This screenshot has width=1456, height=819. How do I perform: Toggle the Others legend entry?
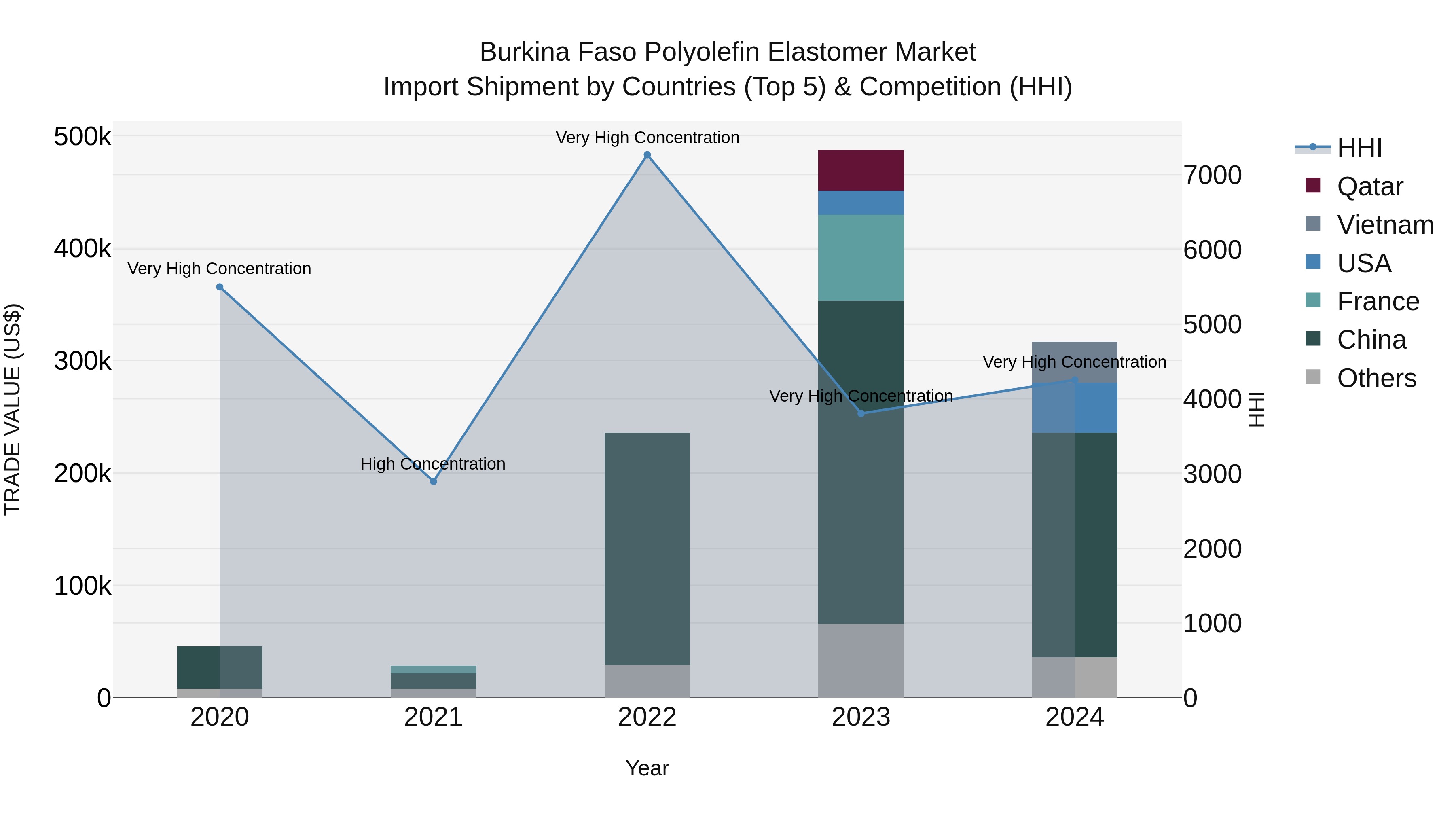click(x=1361, y=378)
